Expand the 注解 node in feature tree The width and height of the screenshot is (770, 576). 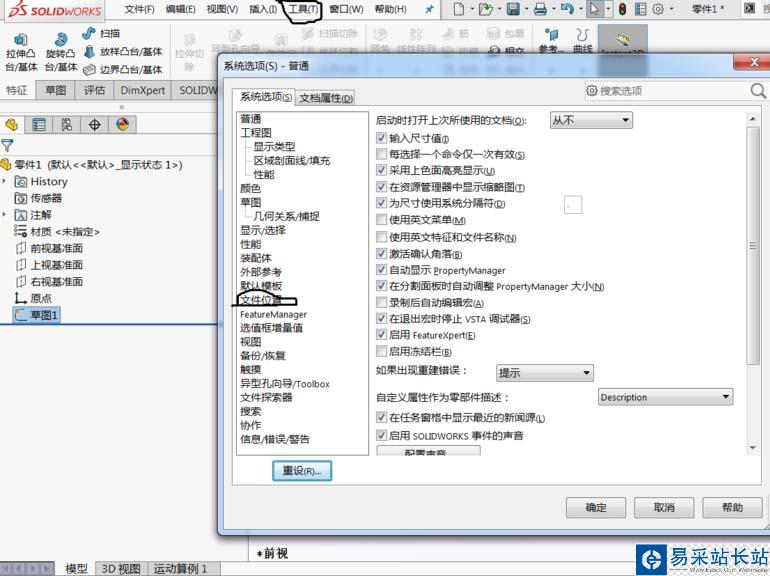pyautogui.click(x=4, y=215)
